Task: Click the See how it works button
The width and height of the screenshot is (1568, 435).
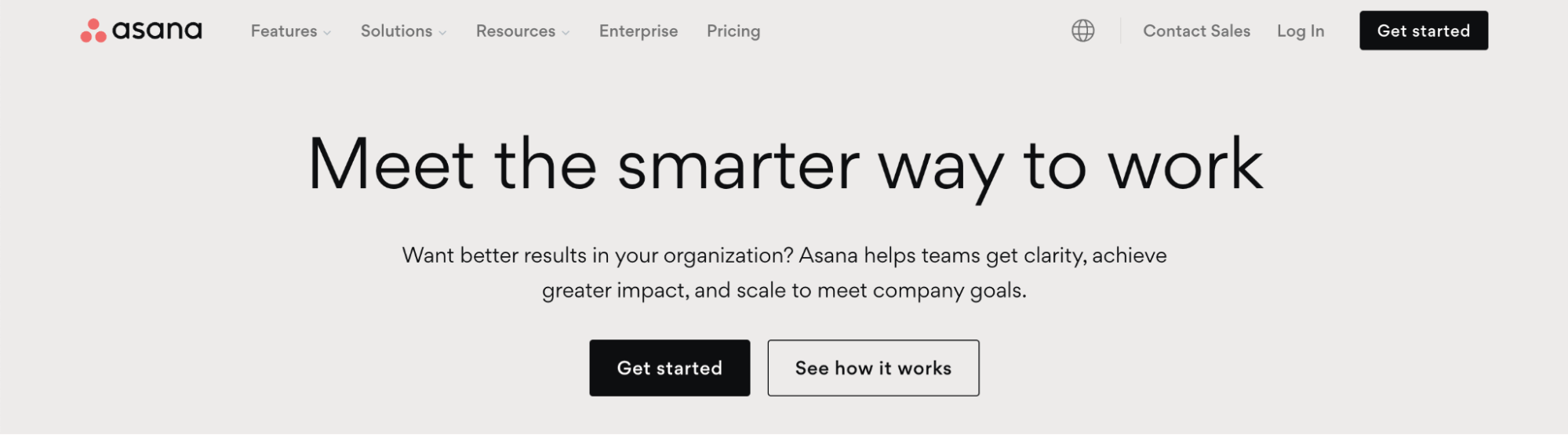Action: [x=873, y=368]
